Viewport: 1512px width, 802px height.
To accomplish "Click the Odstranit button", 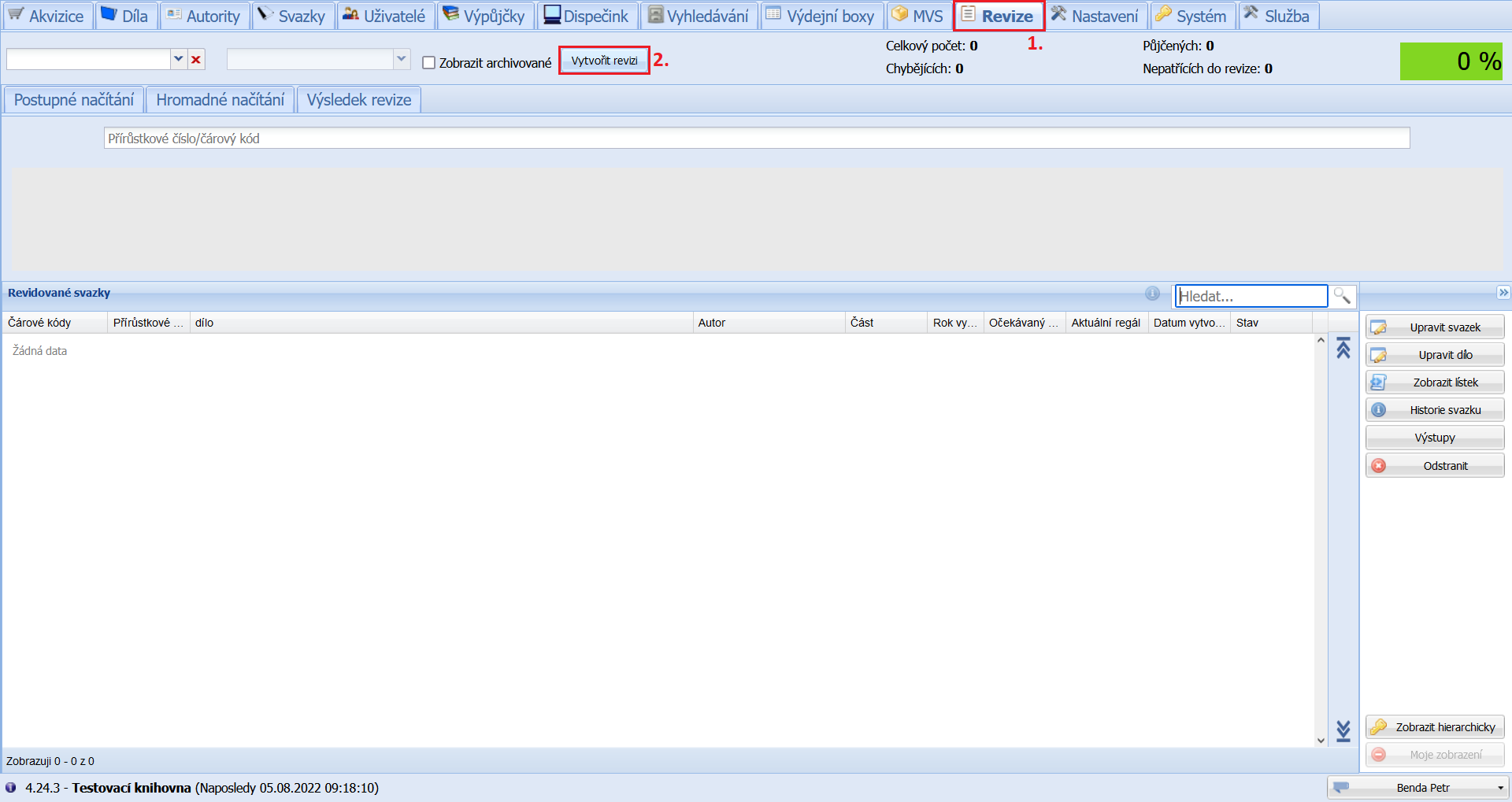I will coord(1435,466).
